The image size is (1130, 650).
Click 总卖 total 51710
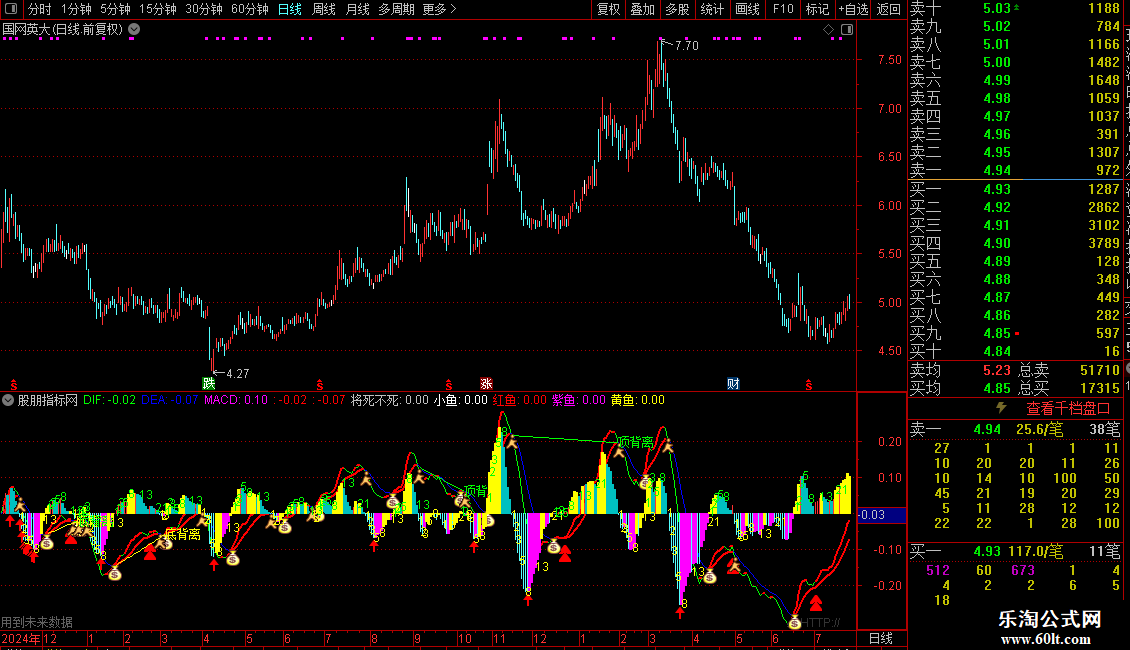1100,370
